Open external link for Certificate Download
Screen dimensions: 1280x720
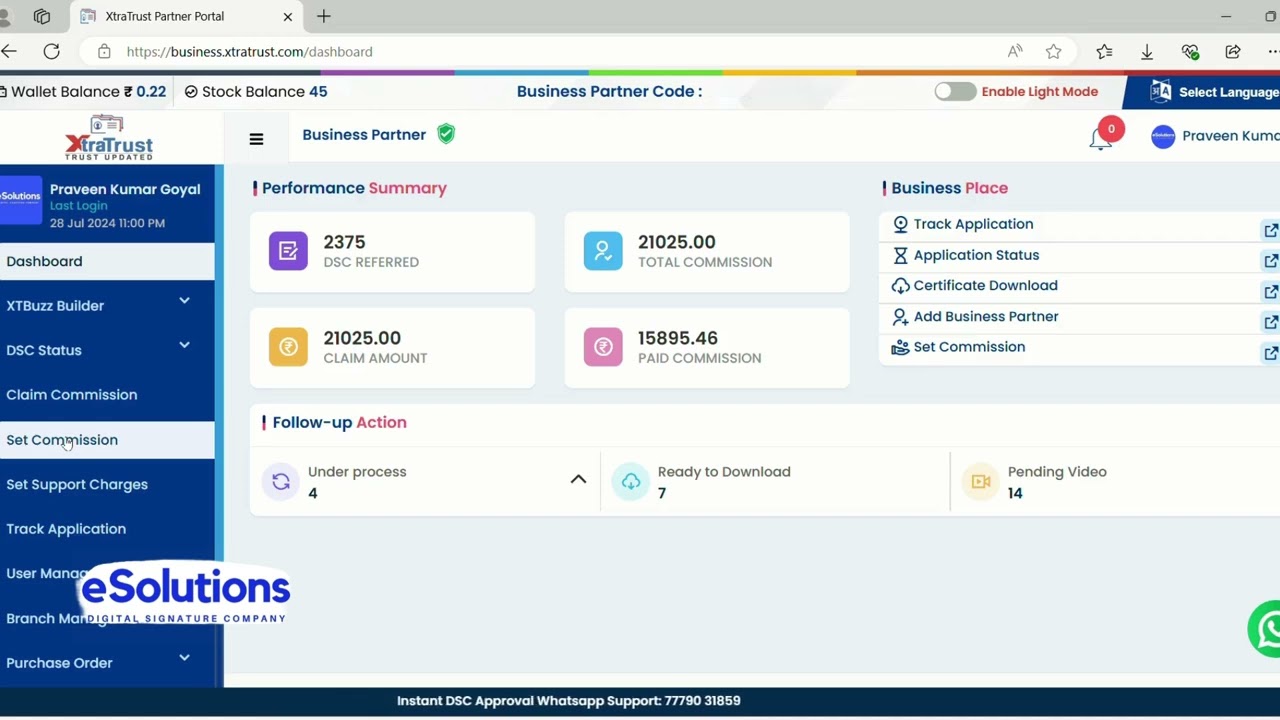tap(1271, 292)
